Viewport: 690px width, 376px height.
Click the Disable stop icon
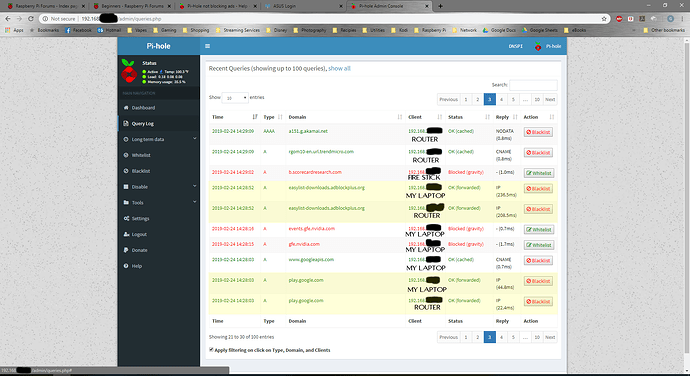126,187
